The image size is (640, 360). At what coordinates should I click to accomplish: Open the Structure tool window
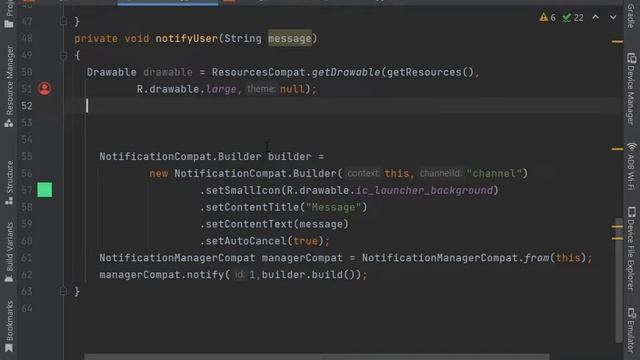(9, 183)
